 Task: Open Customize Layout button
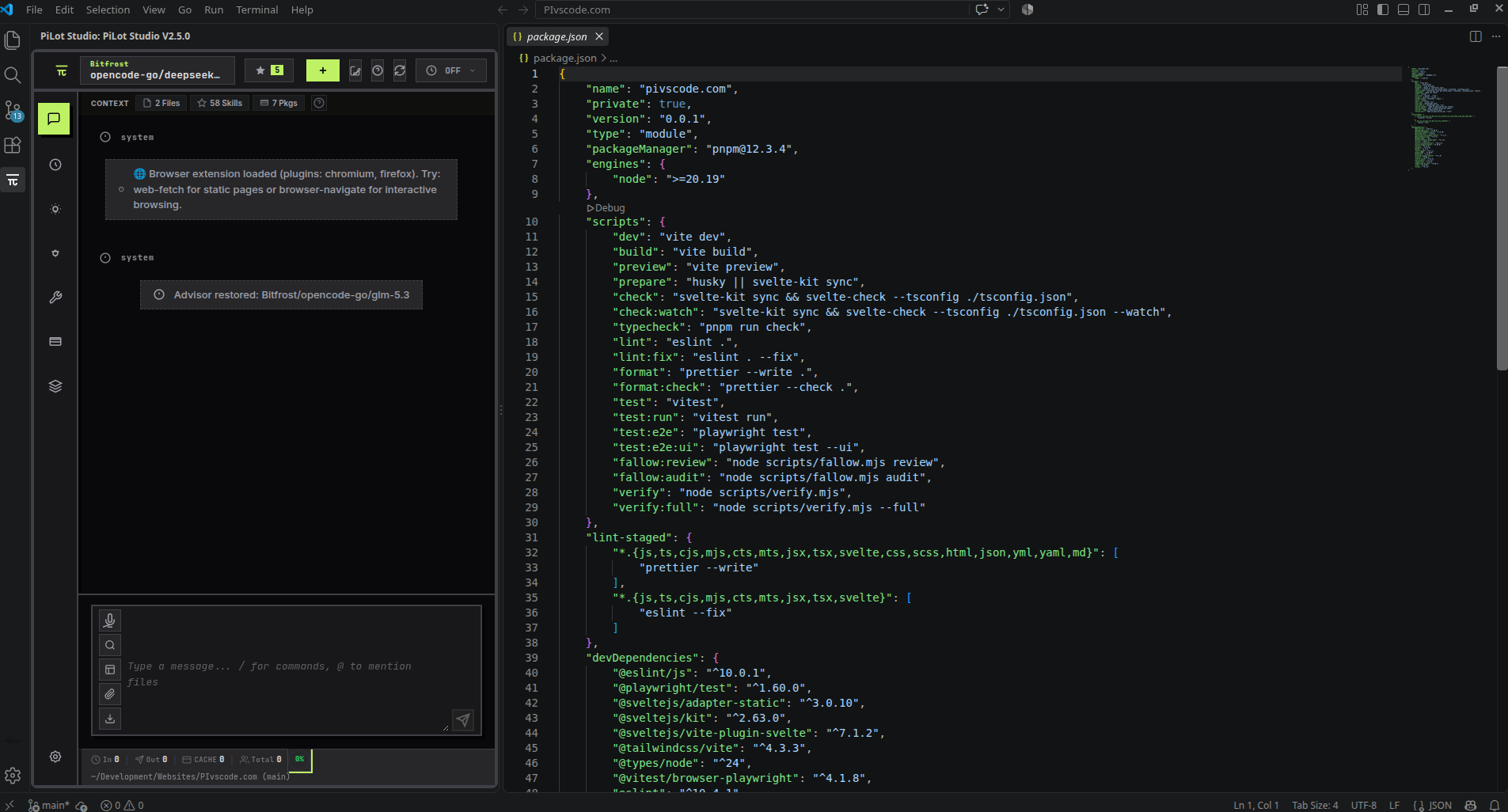(x=1362, y=9)
